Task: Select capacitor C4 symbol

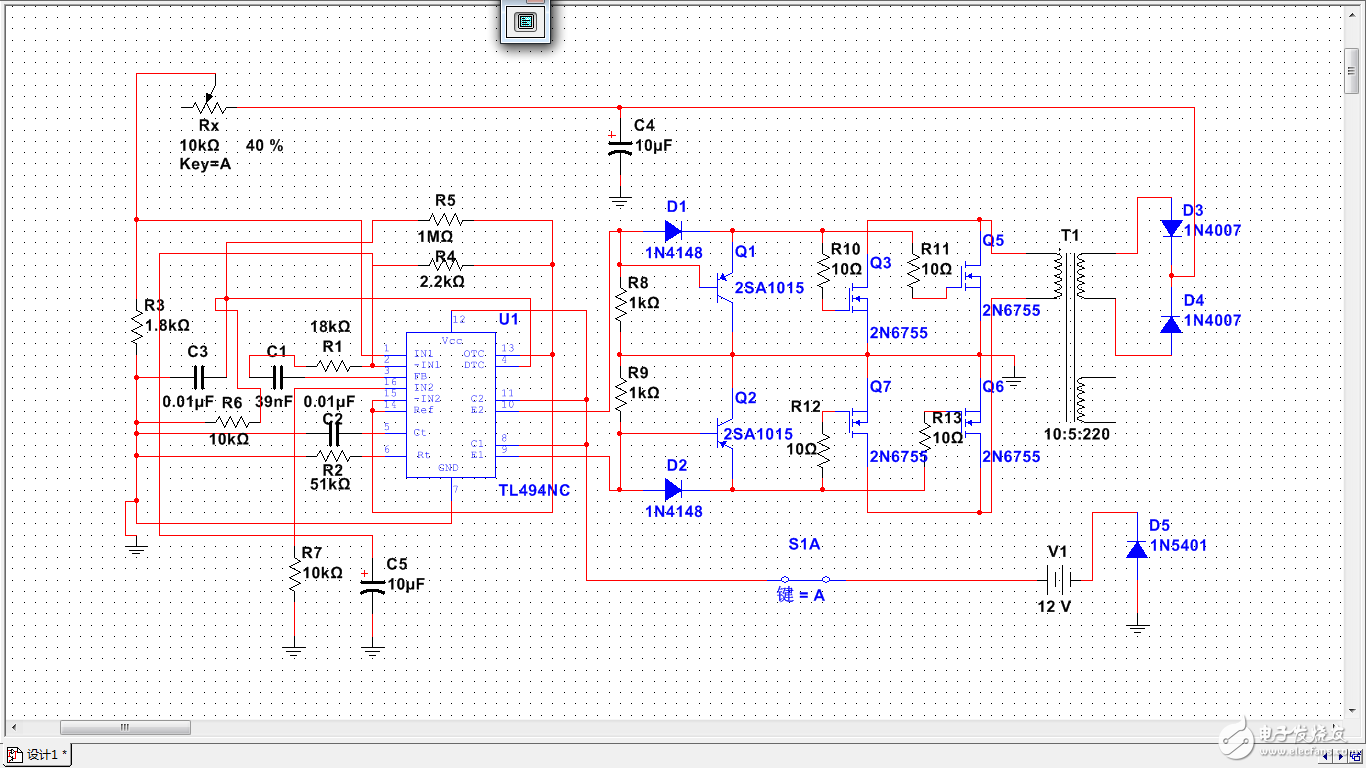Action: pyautogui.click(x=619, y=146)
